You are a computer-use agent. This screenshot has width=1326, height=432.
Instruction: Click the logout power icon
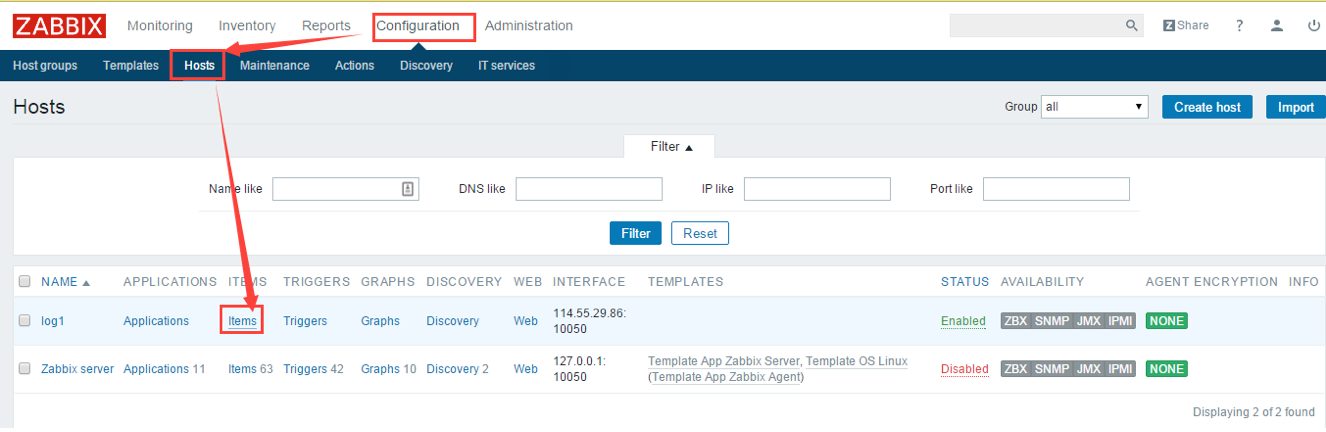1314,26
